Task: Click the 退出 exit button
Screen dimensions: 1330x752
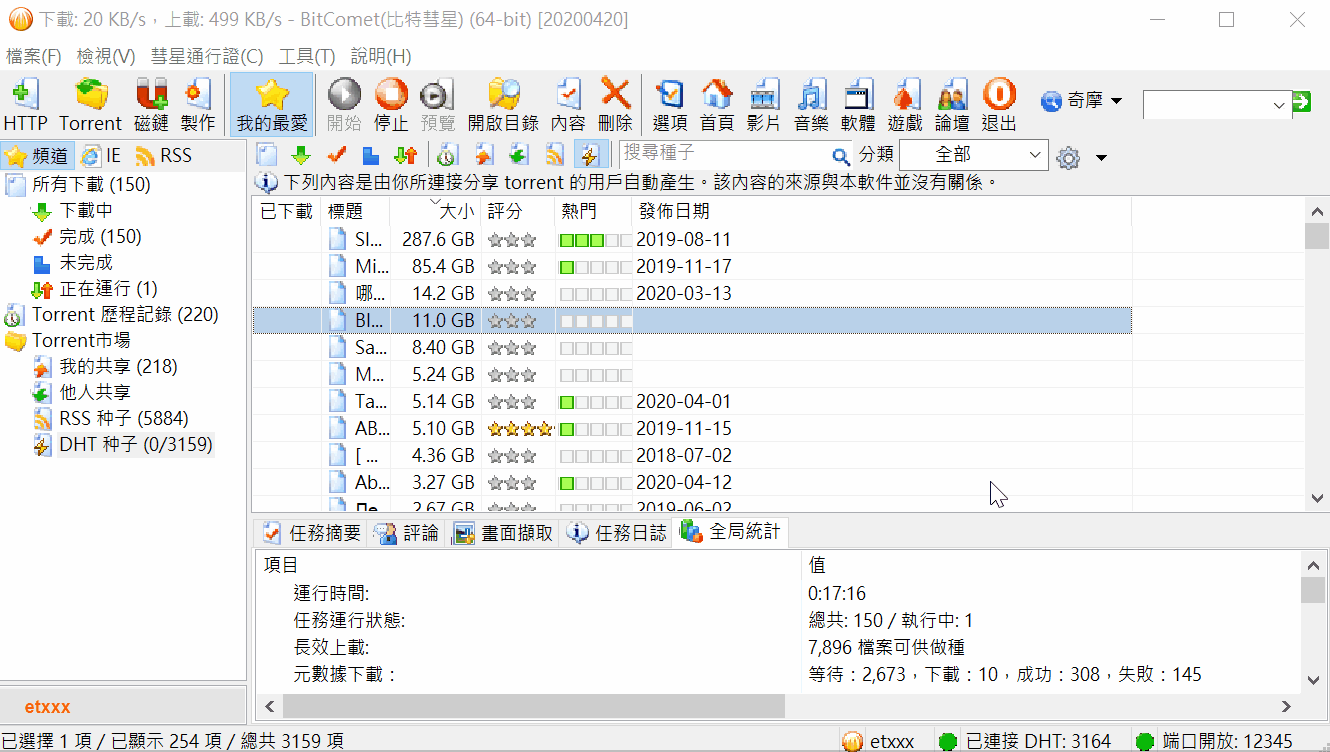Action: 999,105
